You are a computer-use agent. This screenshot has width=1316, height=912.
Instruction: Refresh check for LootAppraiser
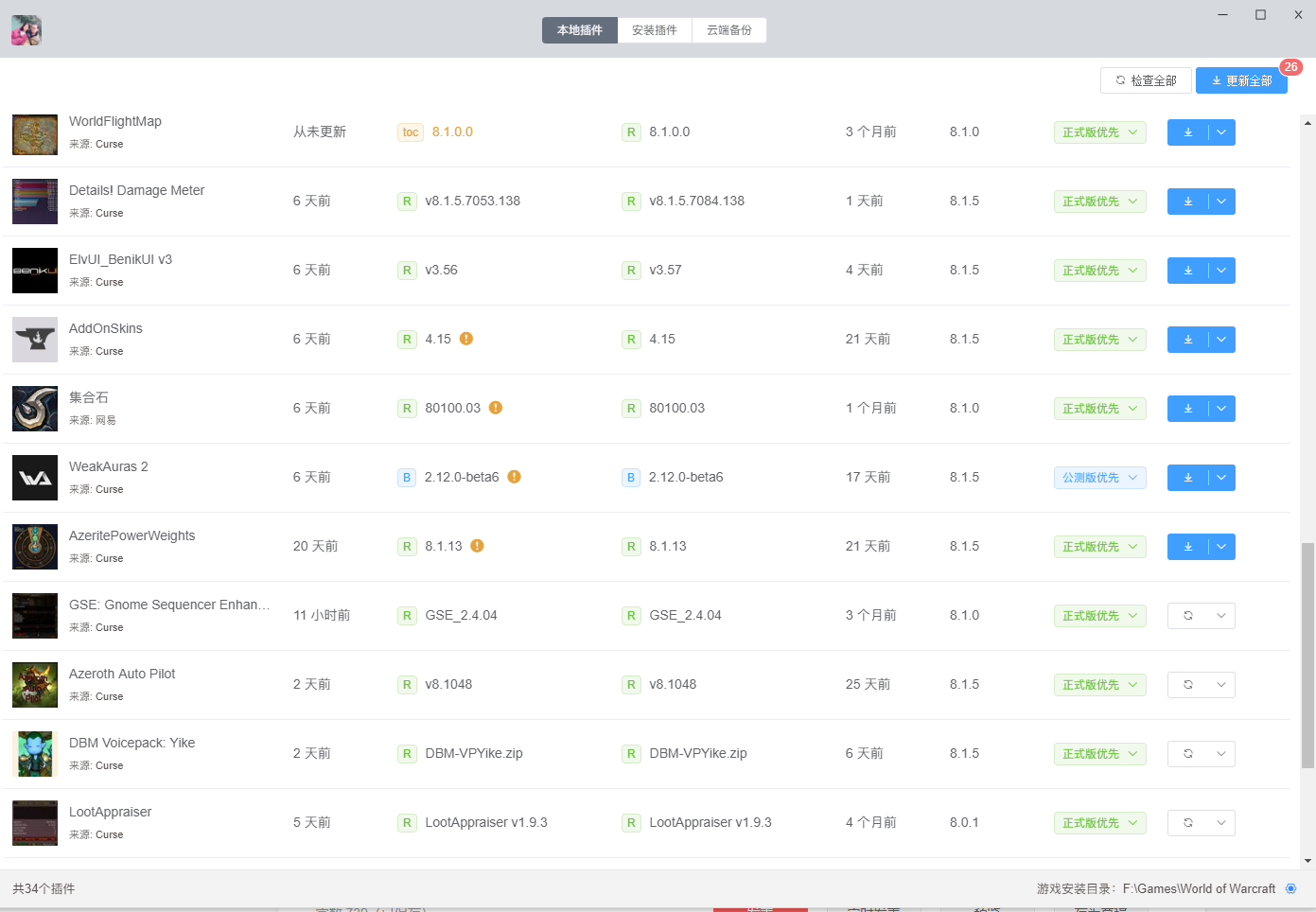coord(1187,823)
